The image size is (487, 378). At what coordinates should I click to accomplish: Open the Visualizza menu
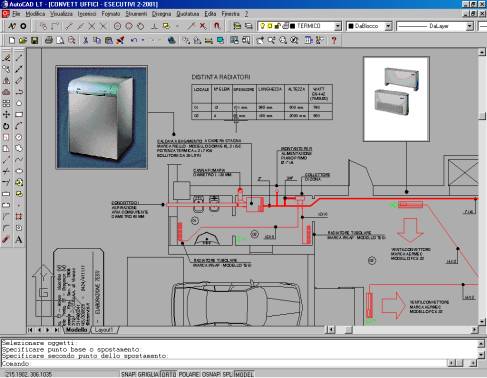(x=61, y=14)
